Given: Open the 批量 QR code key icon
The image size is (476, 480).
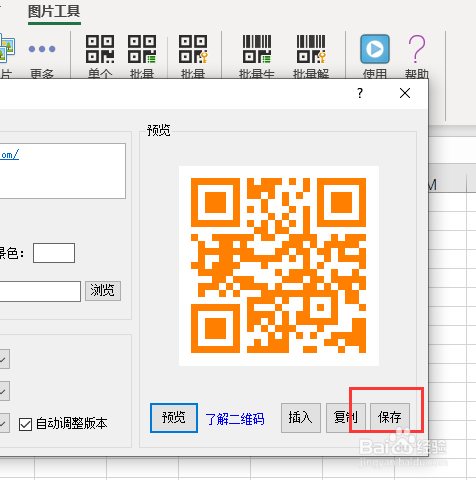Looking at the screenshot, I should click(x=193, y=49).
